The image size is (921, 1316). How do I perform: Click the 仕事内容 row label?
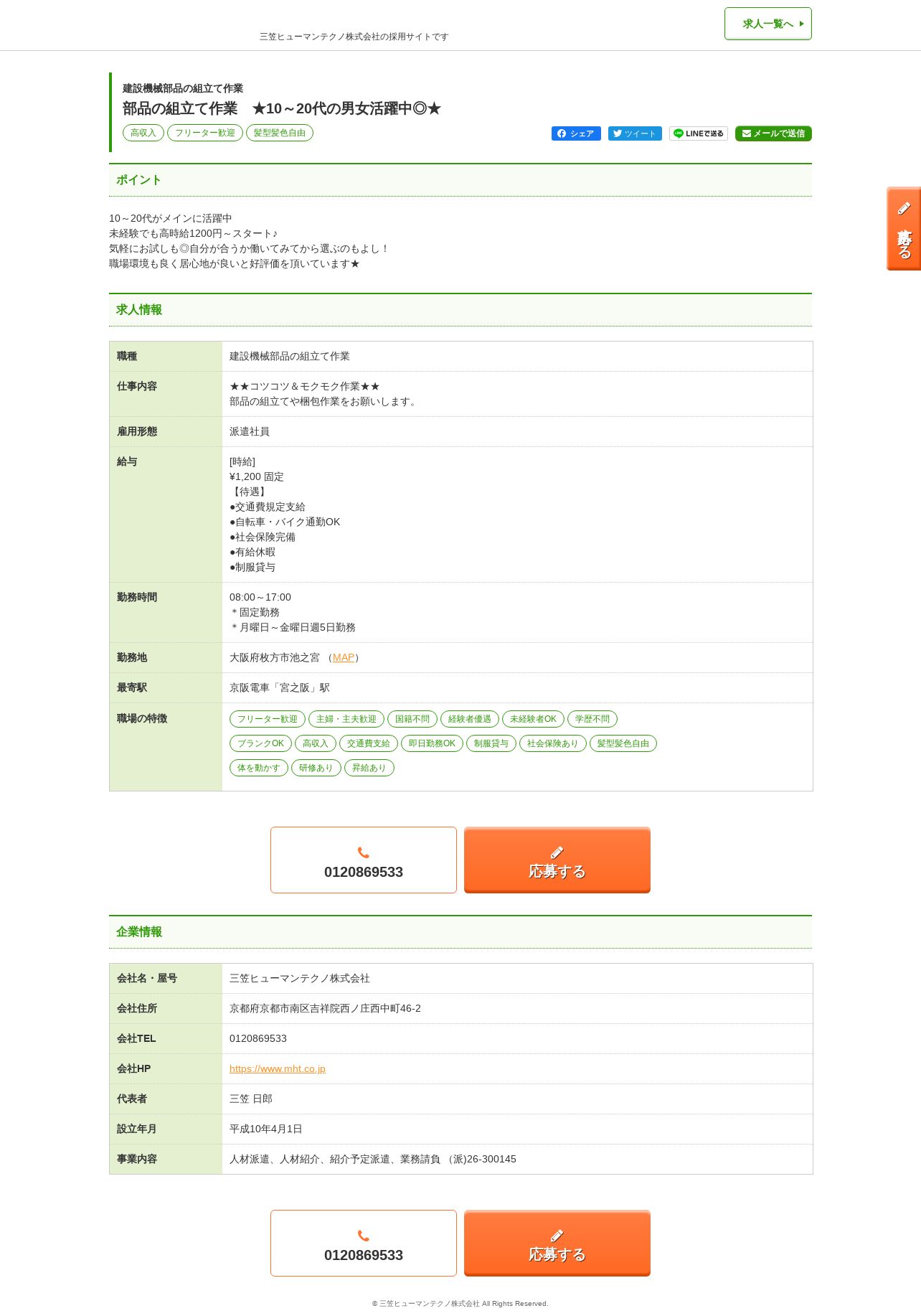[137, 386]
